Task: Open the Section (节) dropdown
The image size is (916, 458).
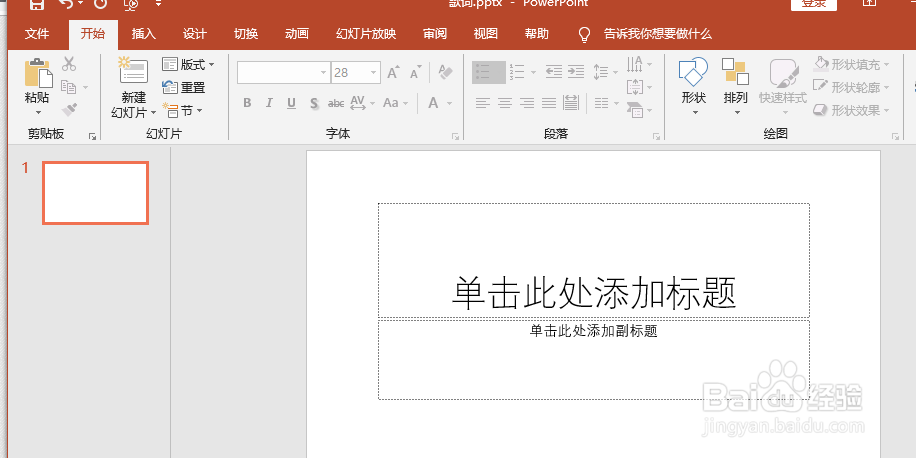Action: click(x=182, y=110)
